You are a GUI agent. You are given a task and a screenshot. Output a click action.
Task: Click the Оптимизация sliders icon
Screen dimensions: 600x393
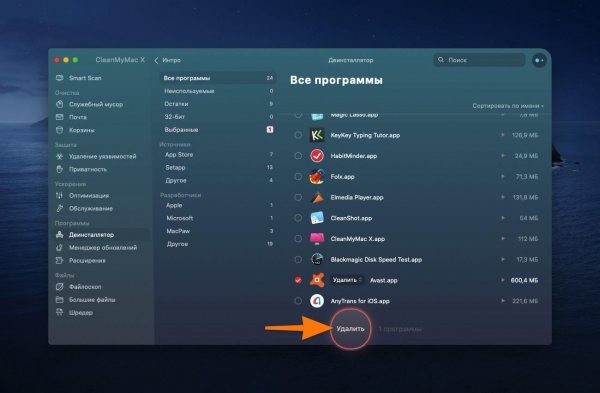(59, 196)
